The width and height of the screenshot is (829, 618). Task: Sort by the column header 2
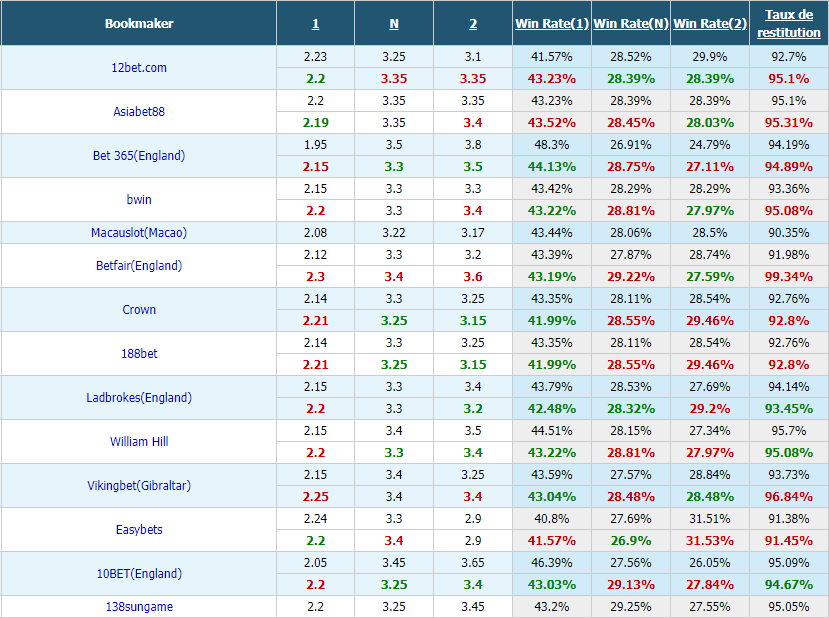pyautogui.click(x=473, y=24)
